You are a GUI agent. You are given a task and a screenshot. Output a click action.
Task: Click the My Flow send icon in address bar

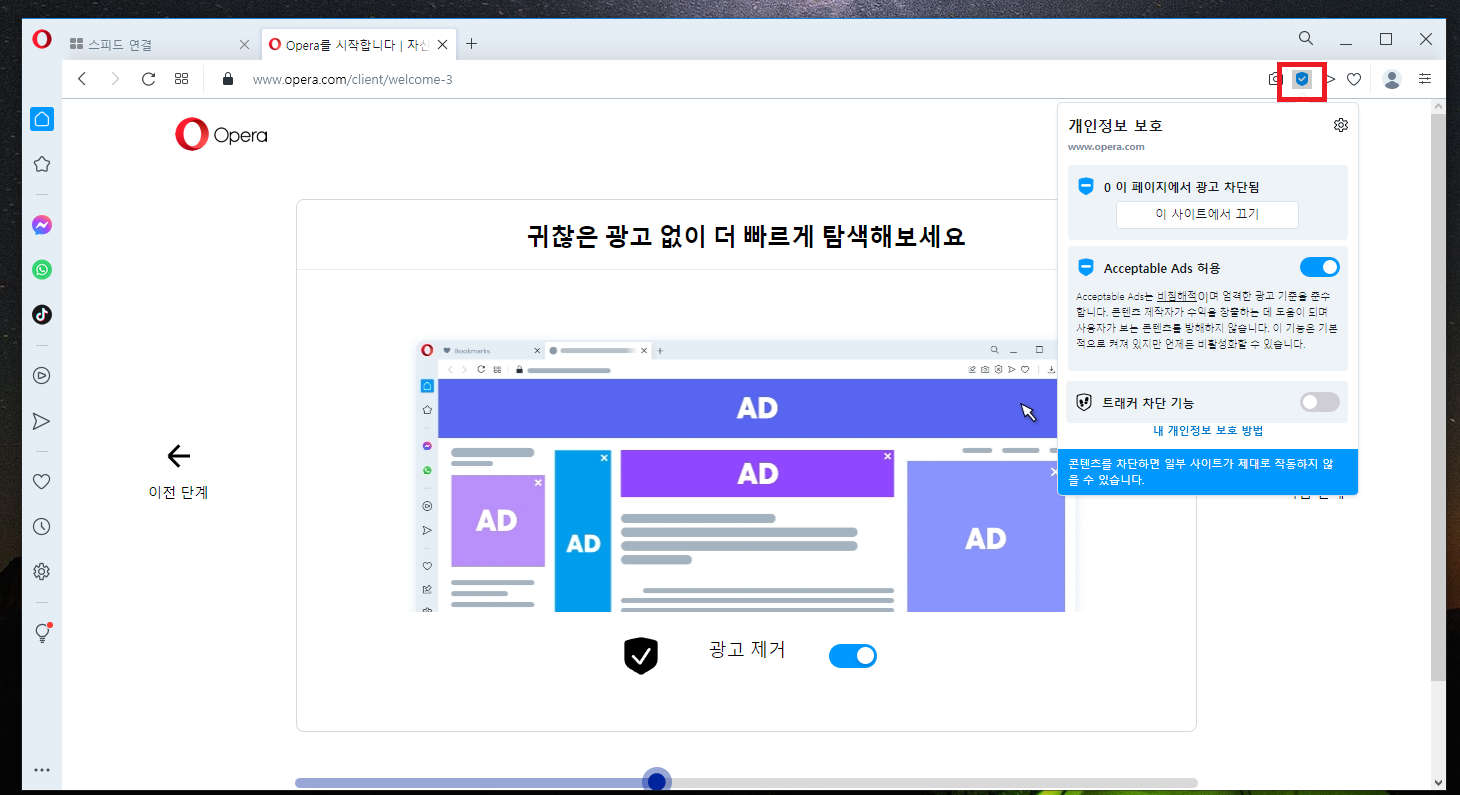coord(1330,79)
